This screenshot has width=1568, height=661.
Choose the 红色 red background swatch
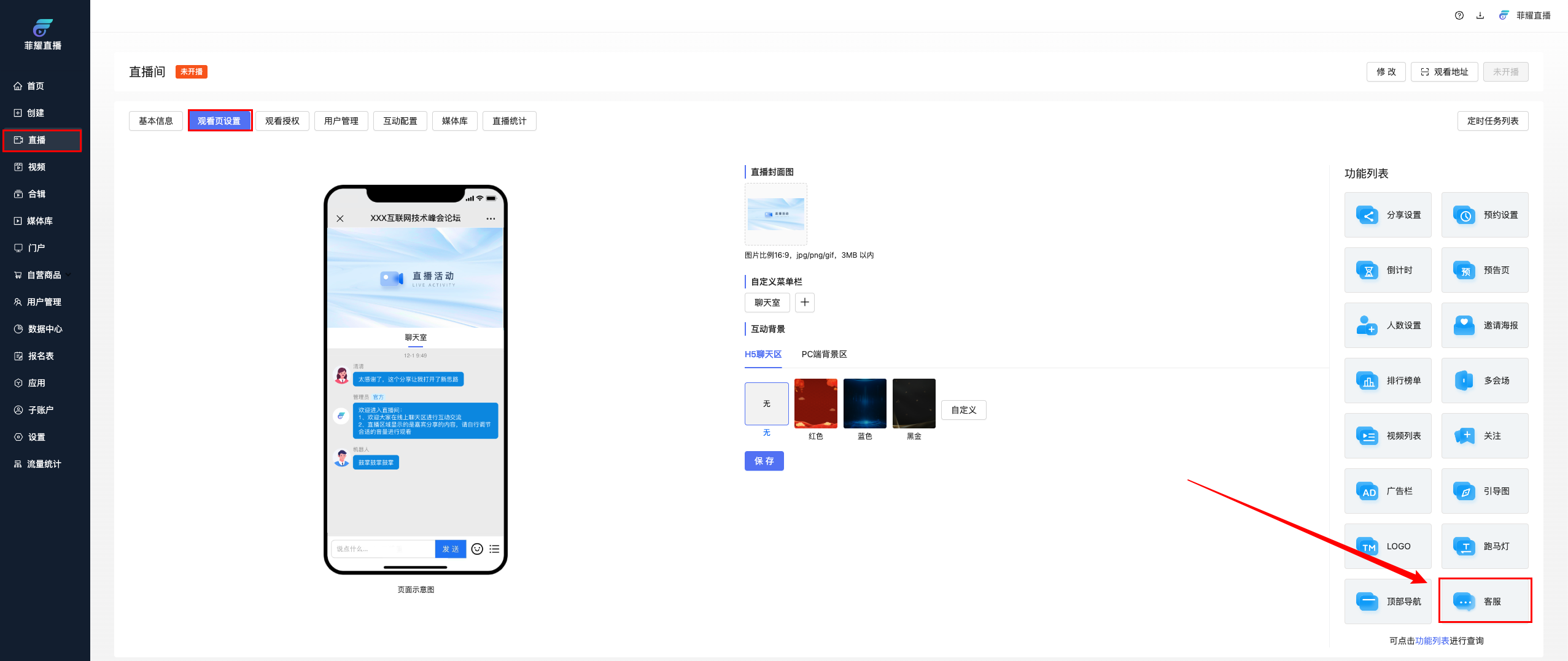(x=815, y=404)
